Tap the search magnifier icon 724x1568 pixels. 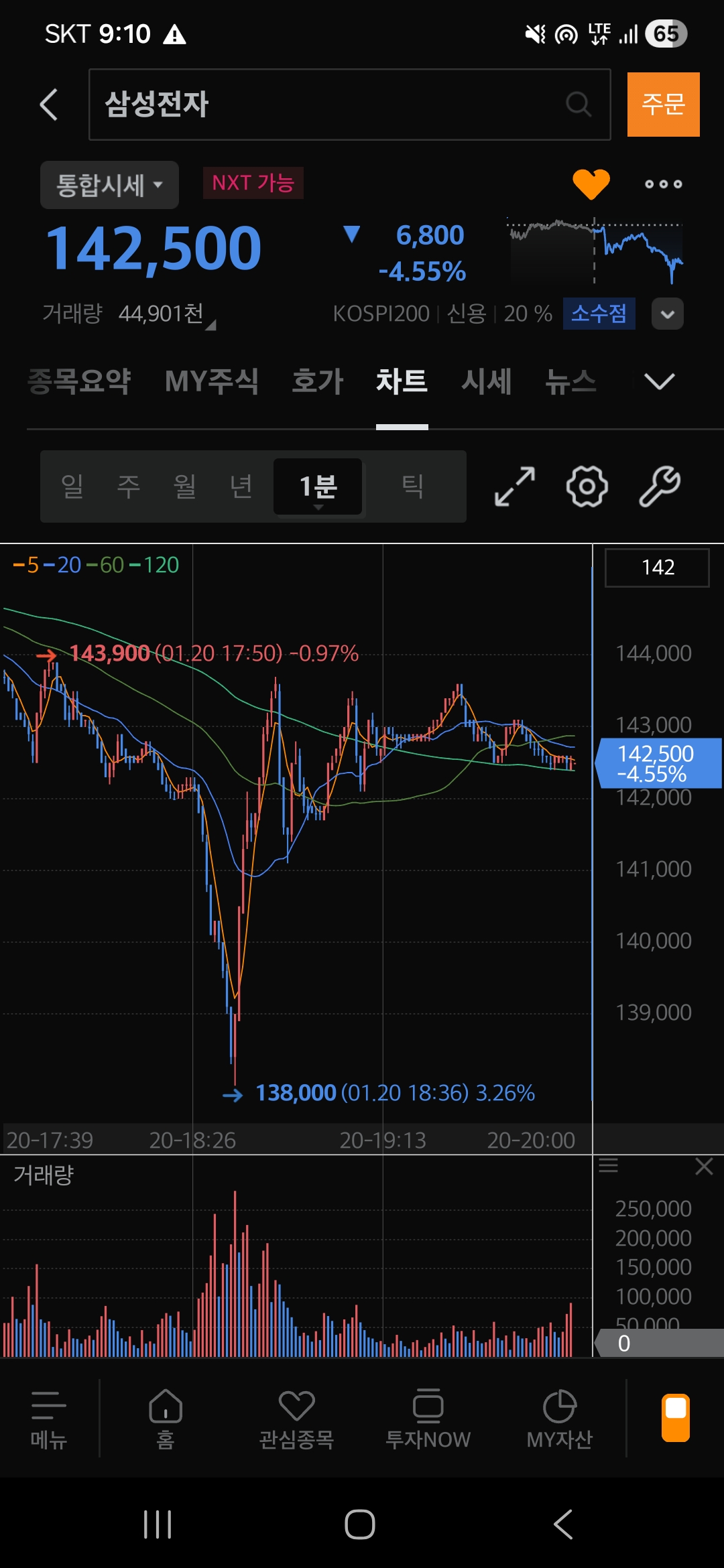578,105
